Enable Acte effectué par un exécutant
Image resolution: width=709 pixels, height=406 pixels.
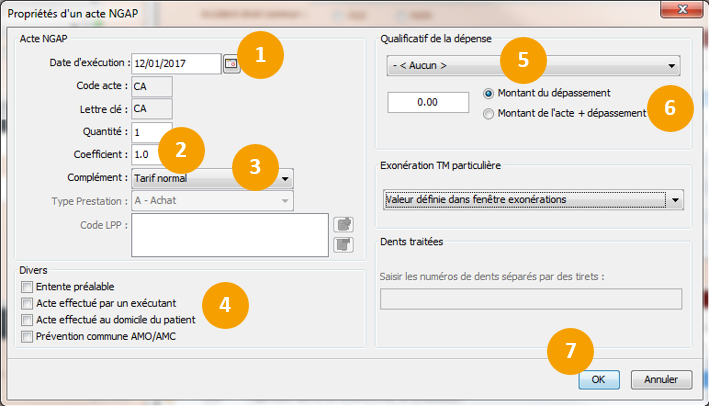pyautogui.click(x=26, y=304)
